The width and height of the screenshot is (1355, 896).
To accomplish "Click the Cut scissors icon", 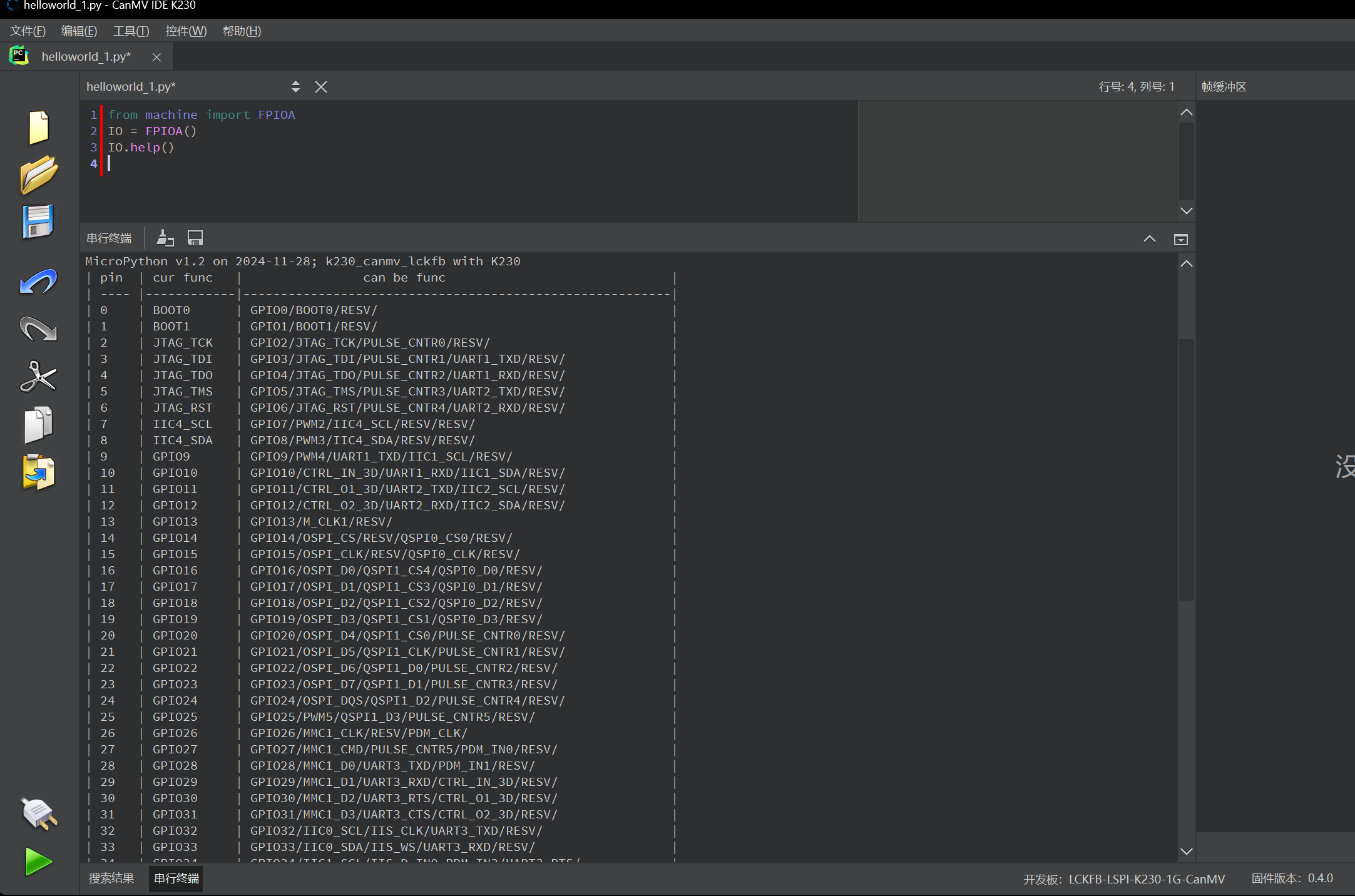I will [38, 377].
